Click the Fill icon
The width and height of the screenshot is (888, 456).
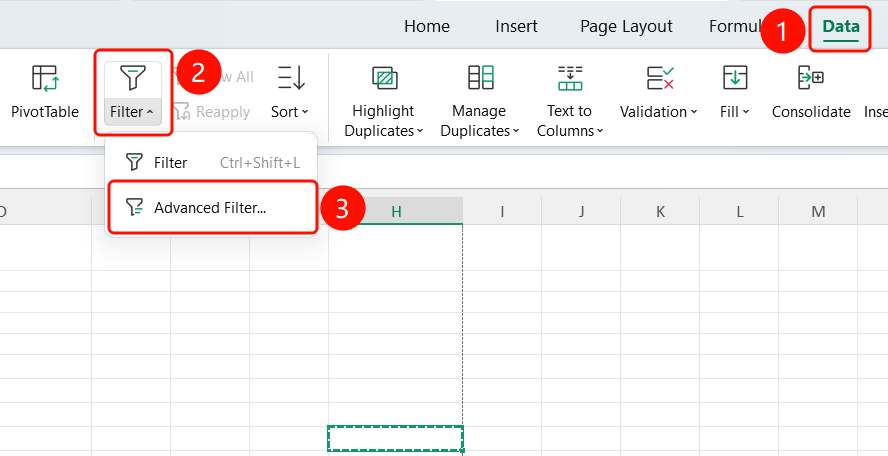(735, 78)
